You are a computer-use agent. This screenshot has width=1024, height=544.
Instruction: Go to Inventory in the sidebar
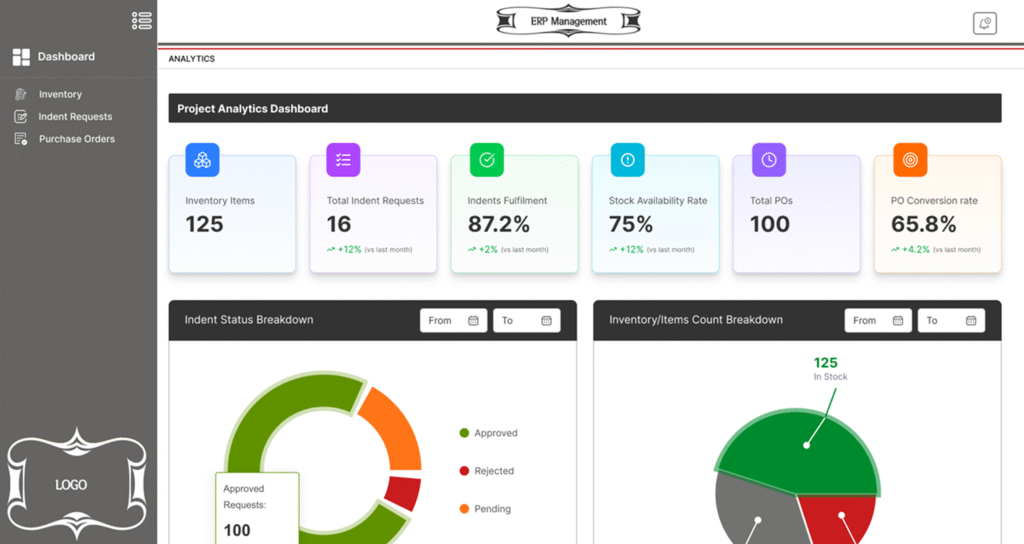[x=60, y=94]
